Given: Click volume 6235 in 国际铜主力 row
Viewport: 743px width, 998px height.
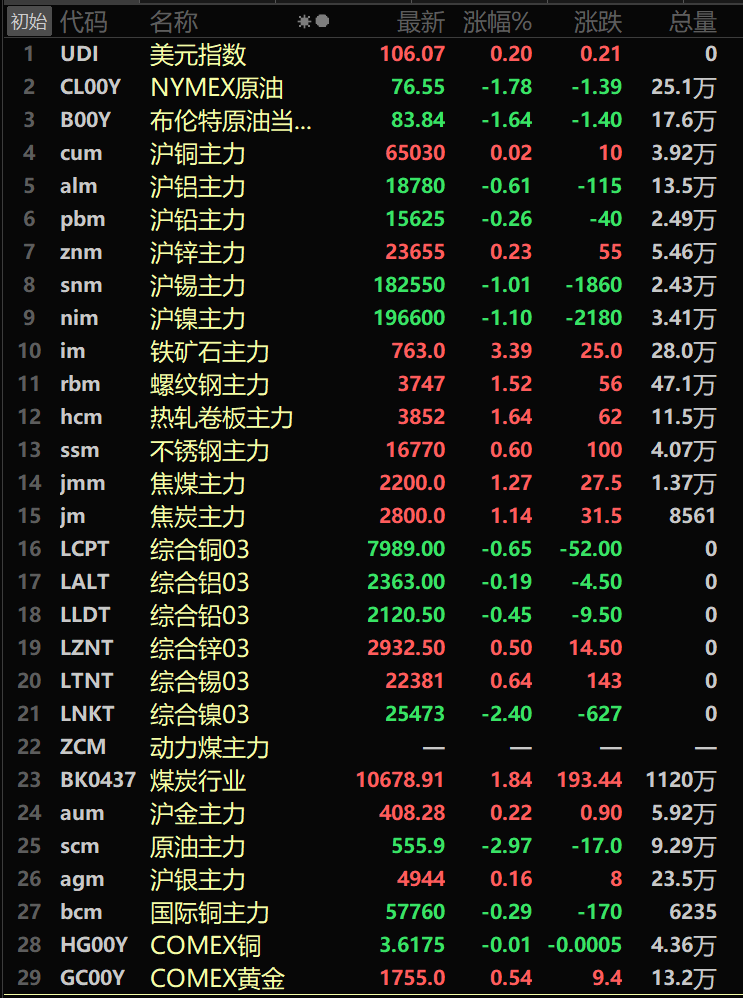Looking at the screenshot, I should tap(693, 911).
